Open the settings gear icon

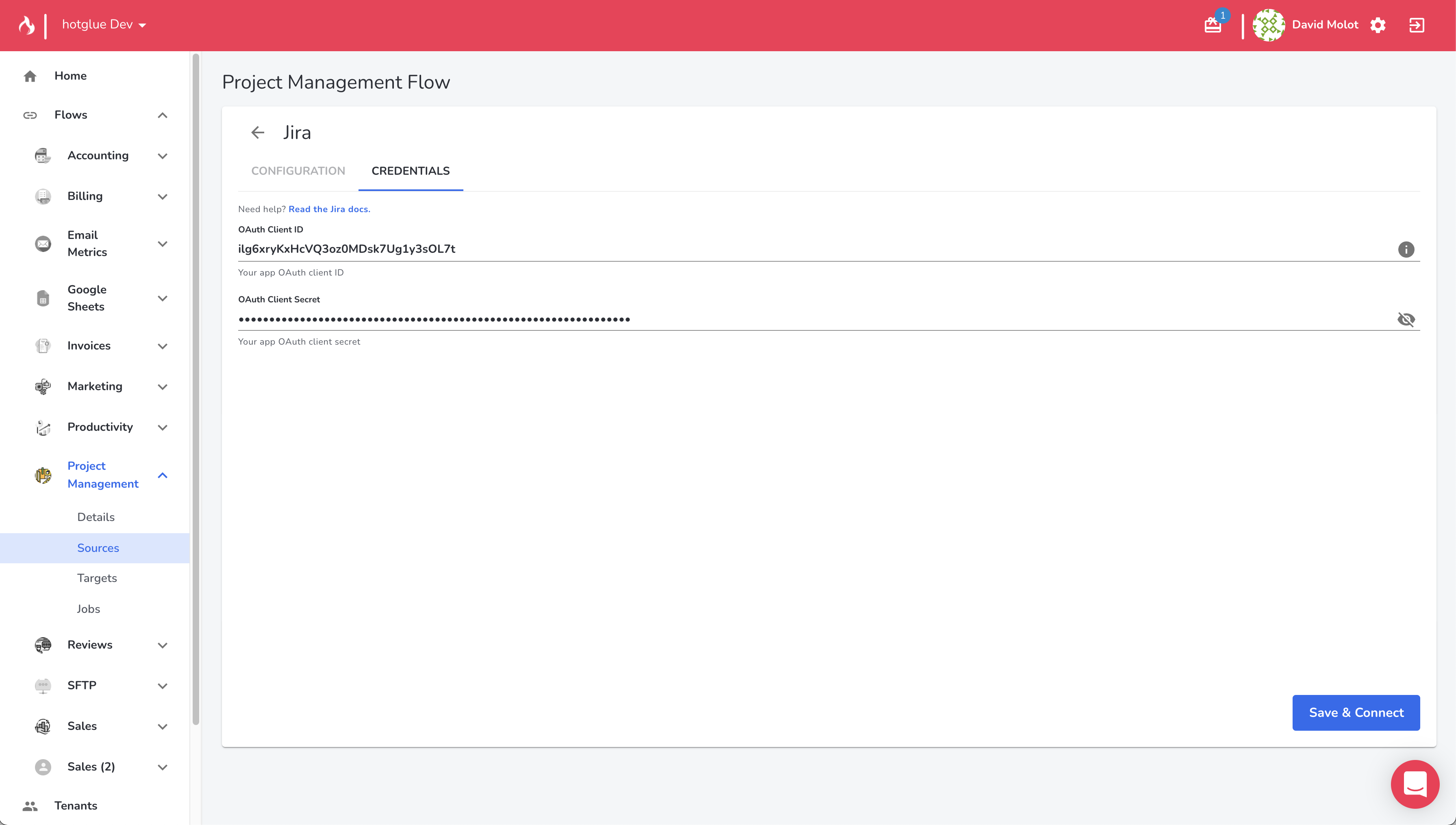point(1378,25)
